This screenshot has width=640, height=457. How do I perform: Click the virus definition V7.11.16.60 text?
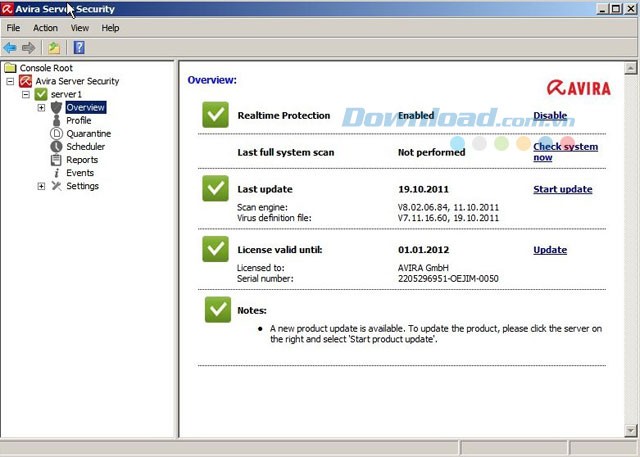[x=423, y=218]
